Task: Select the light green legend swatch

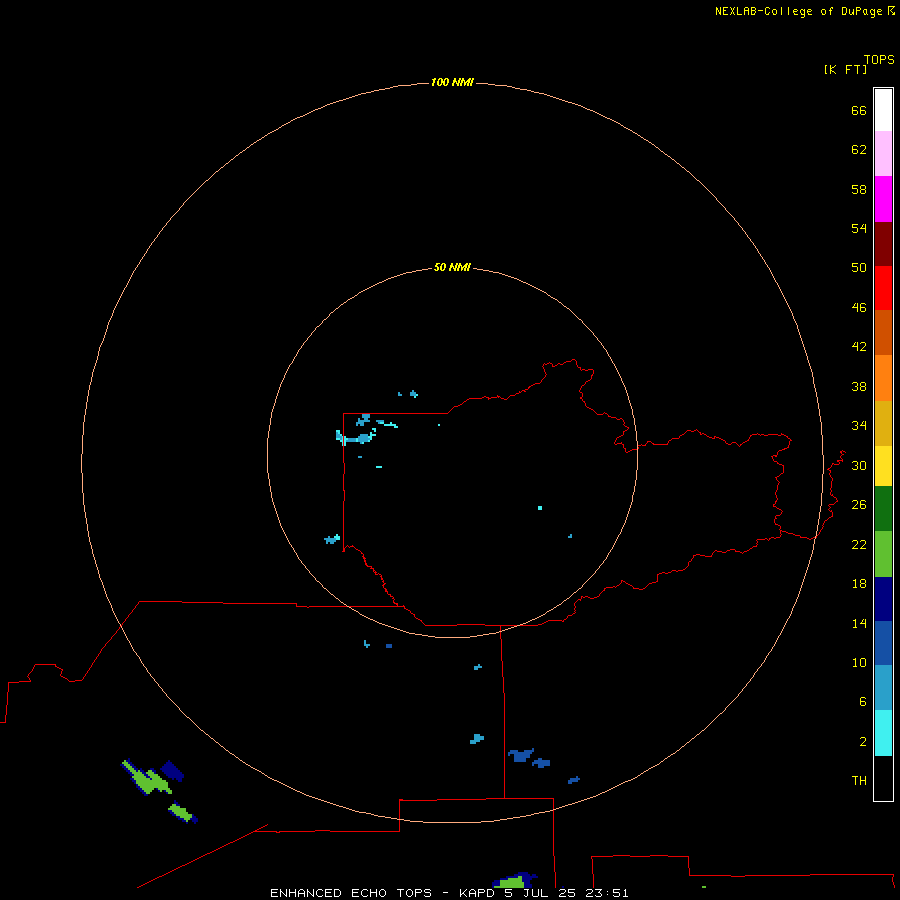Action: pyautogui.click(x=883, y=554)
